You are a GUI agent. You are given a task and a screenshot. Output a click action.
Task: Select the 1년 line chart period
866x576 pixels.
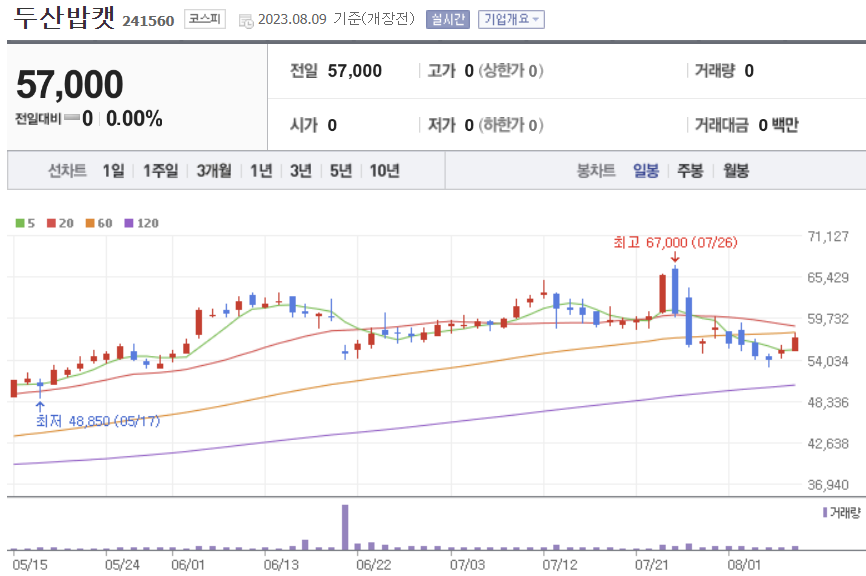(261, 171)
